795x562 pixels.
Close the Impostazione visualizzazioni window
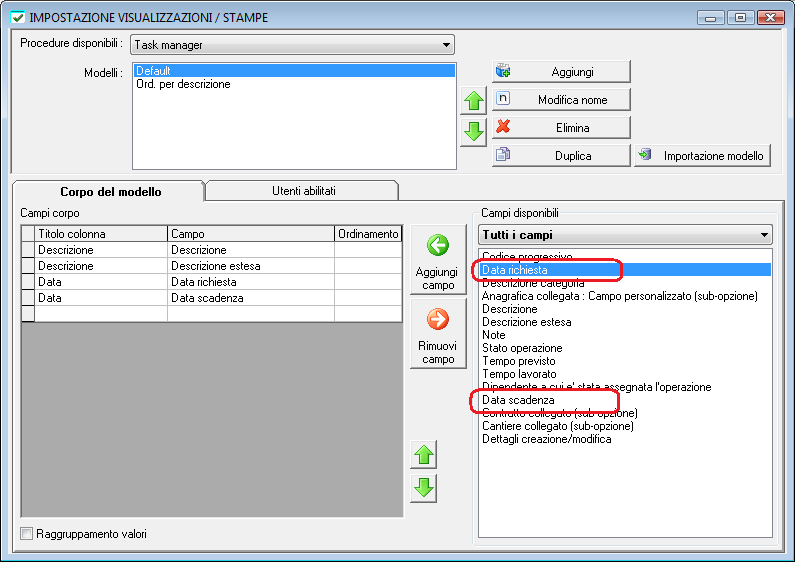[771, 17]
